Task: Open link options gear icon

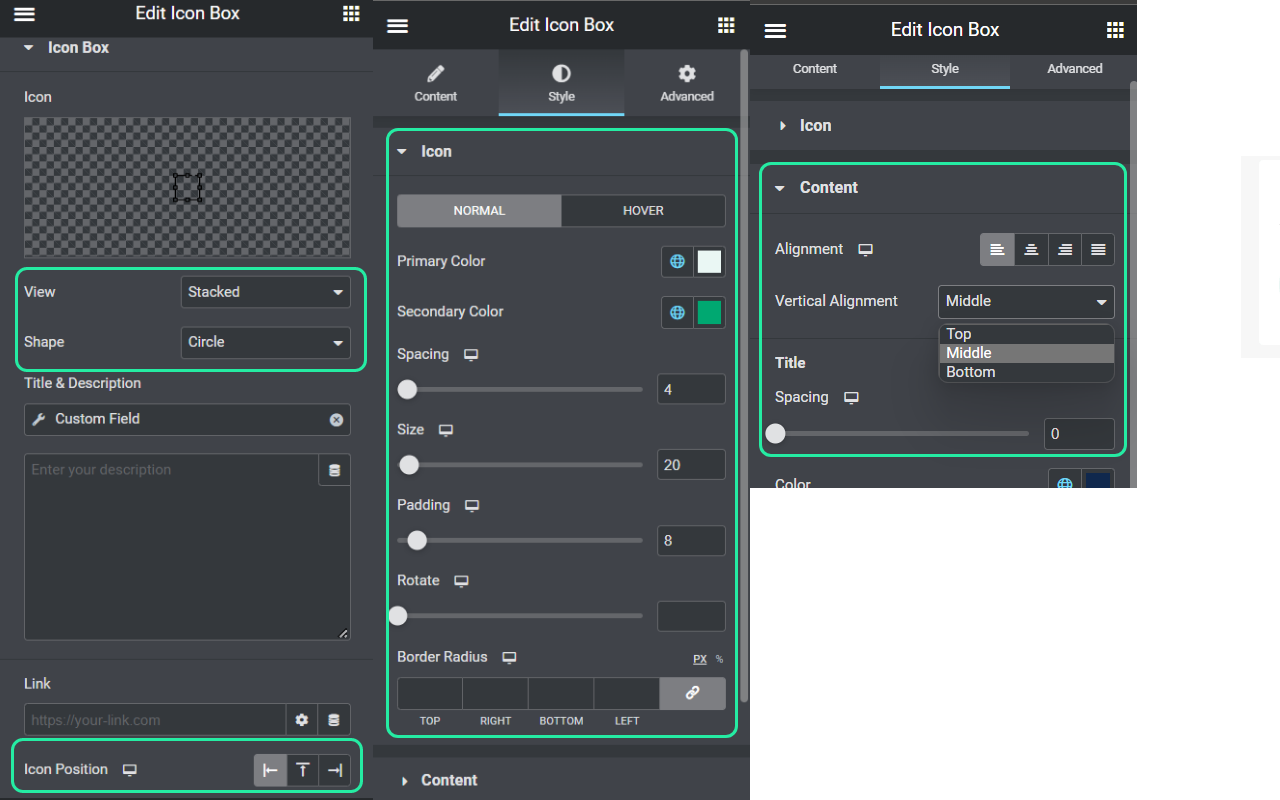Action: pyautogui.click(x=302, y=720)
